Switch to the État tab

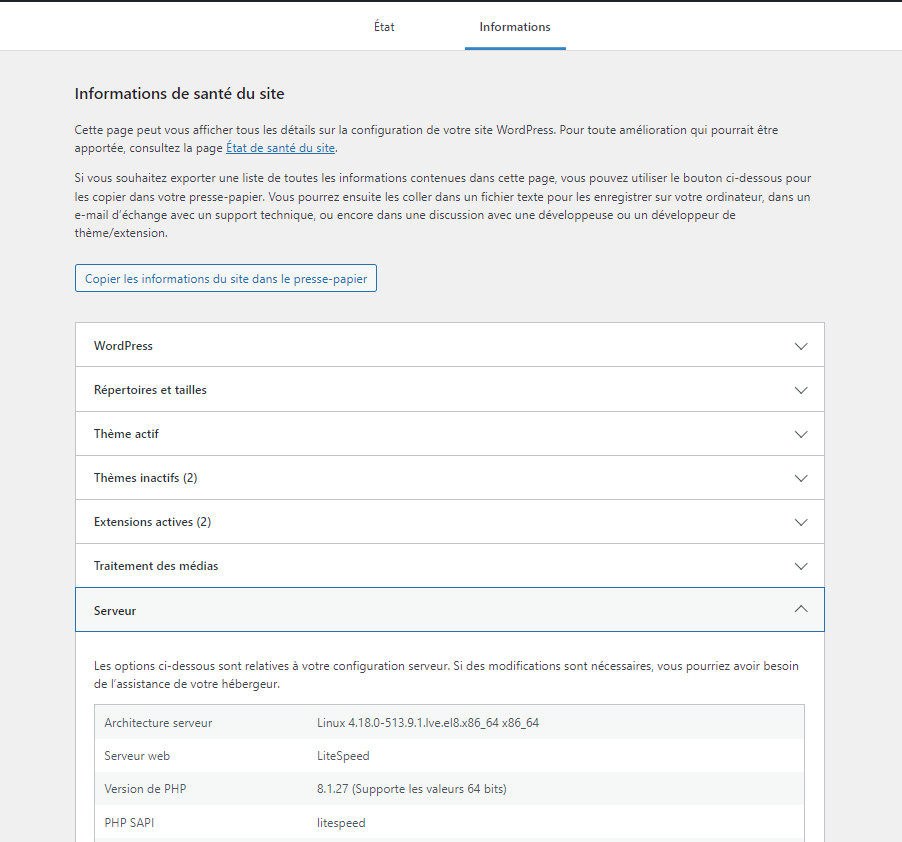[x=384, y=27]
